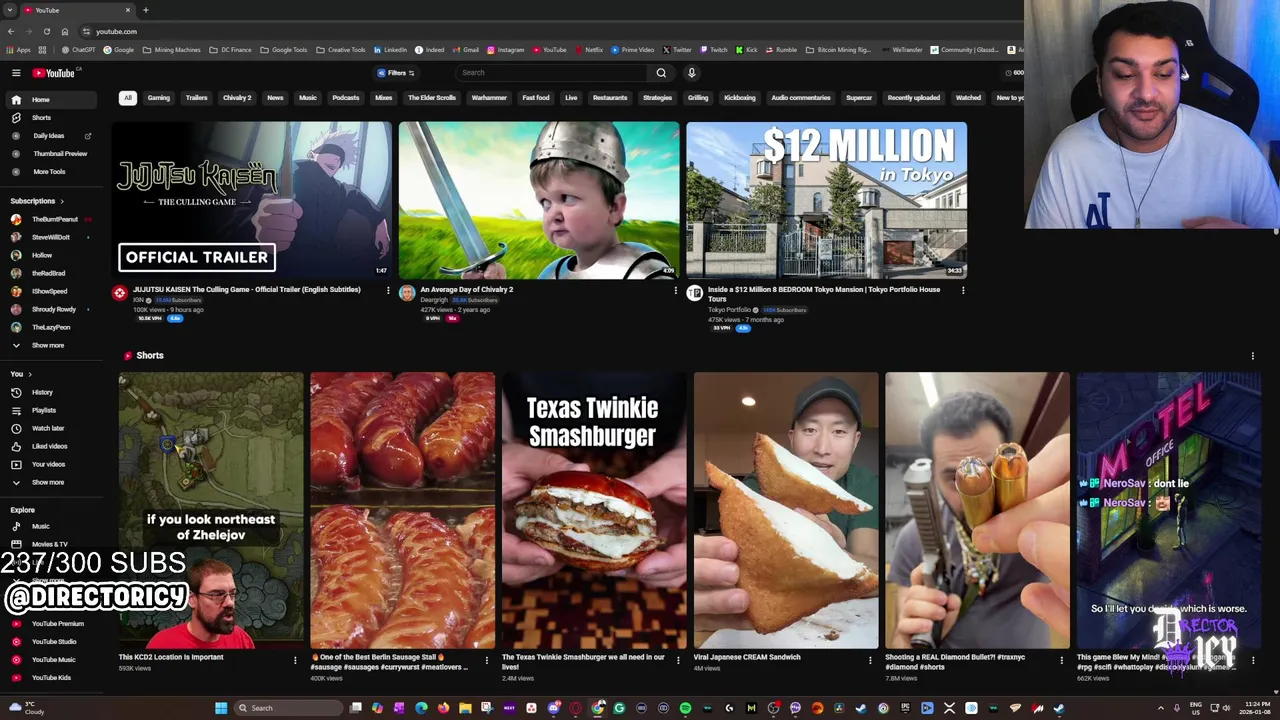
Task: Open IShowSpeed subscription channel
Action: coord(50,291)
